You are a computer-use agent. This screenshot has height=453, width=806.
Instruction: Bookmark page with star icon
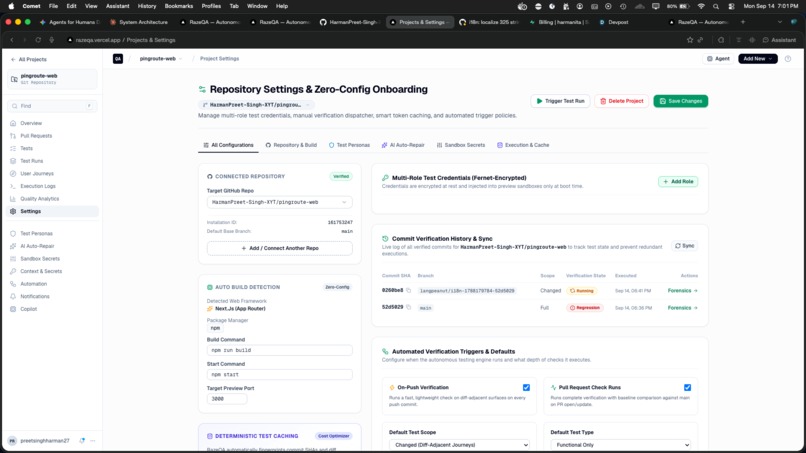tap(690, 40)
